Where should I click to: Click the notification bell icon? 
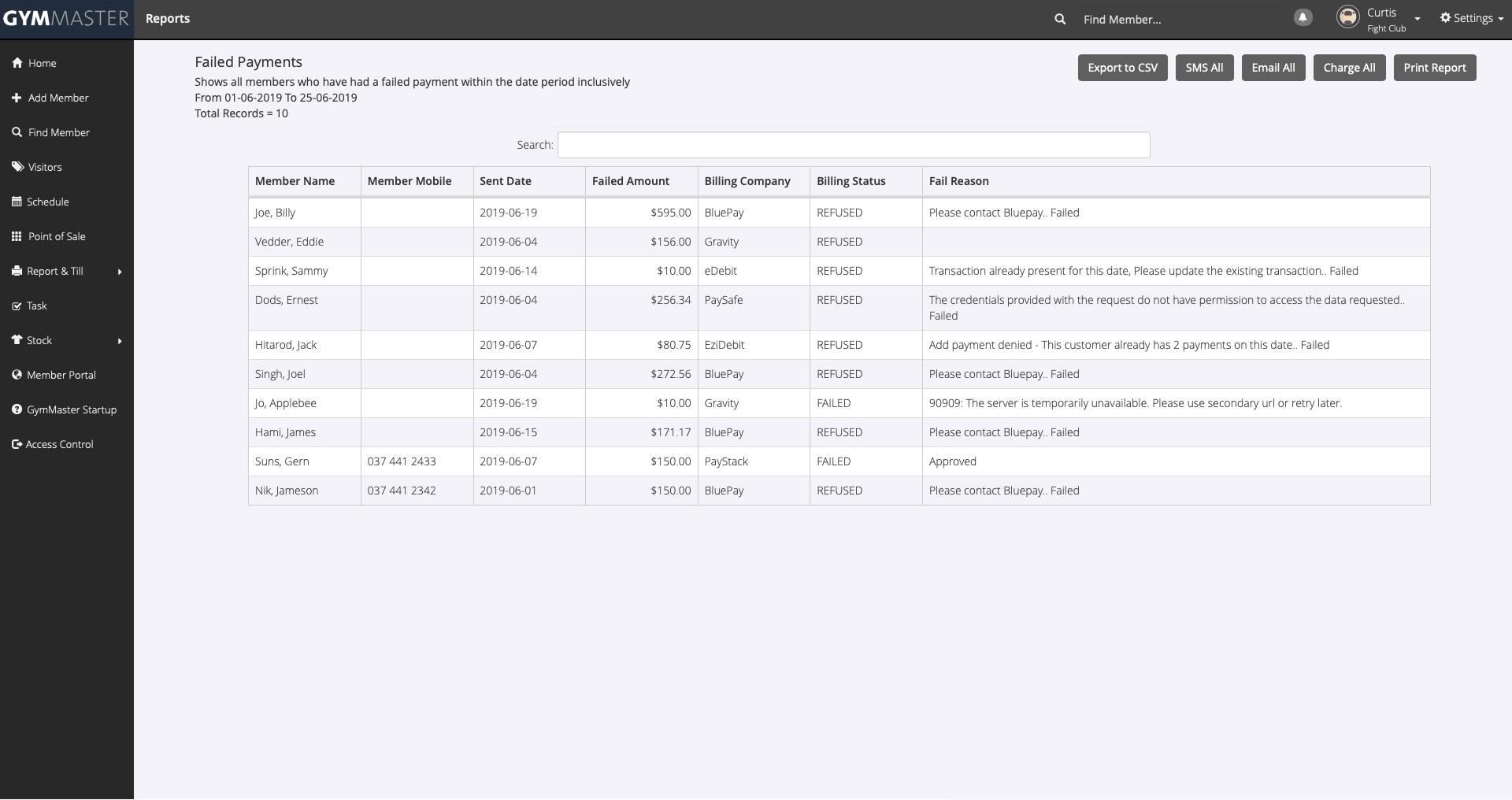click(x=1303, y=17)
